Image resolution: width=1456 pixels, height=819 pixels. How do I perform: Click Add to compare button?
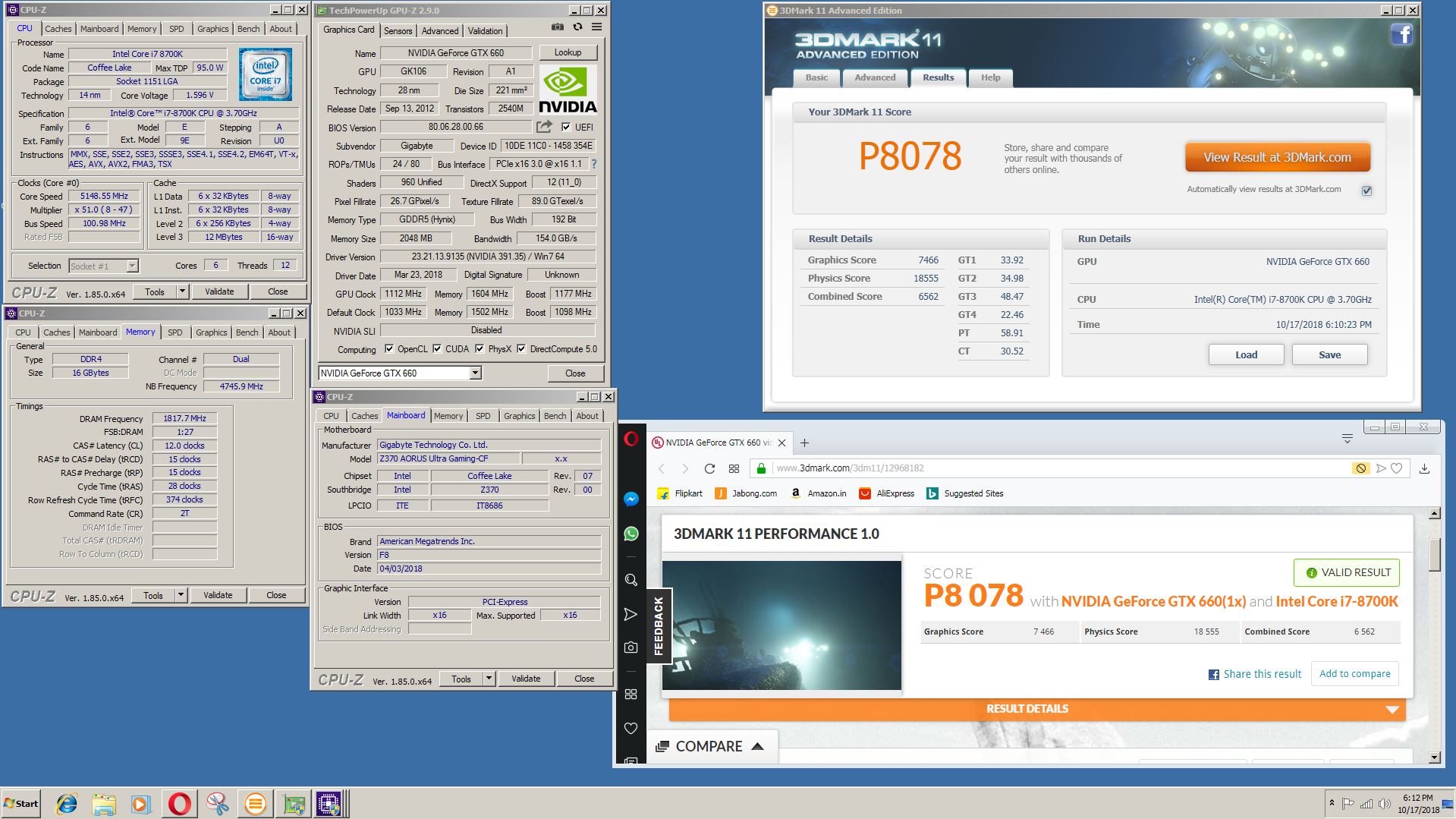click(x=1354, y=673)
